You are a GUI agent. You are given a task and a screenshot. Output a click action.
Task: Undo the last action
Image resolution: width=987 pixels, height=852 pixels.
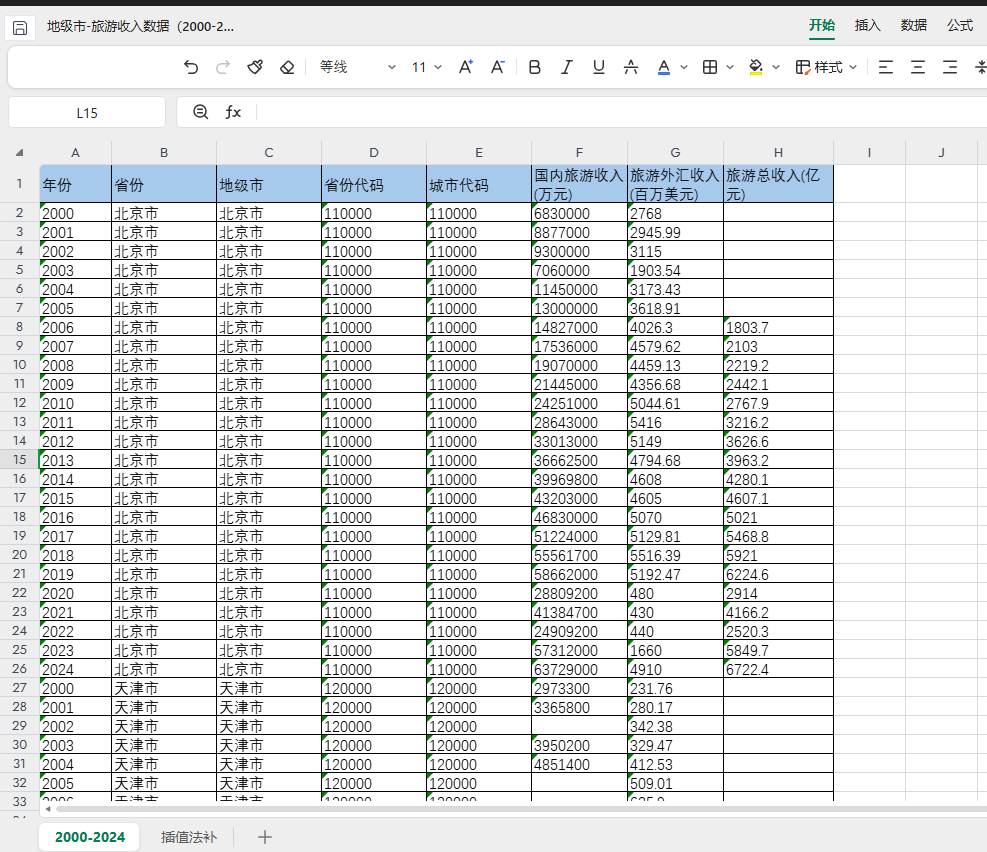[x=191, y=67]
